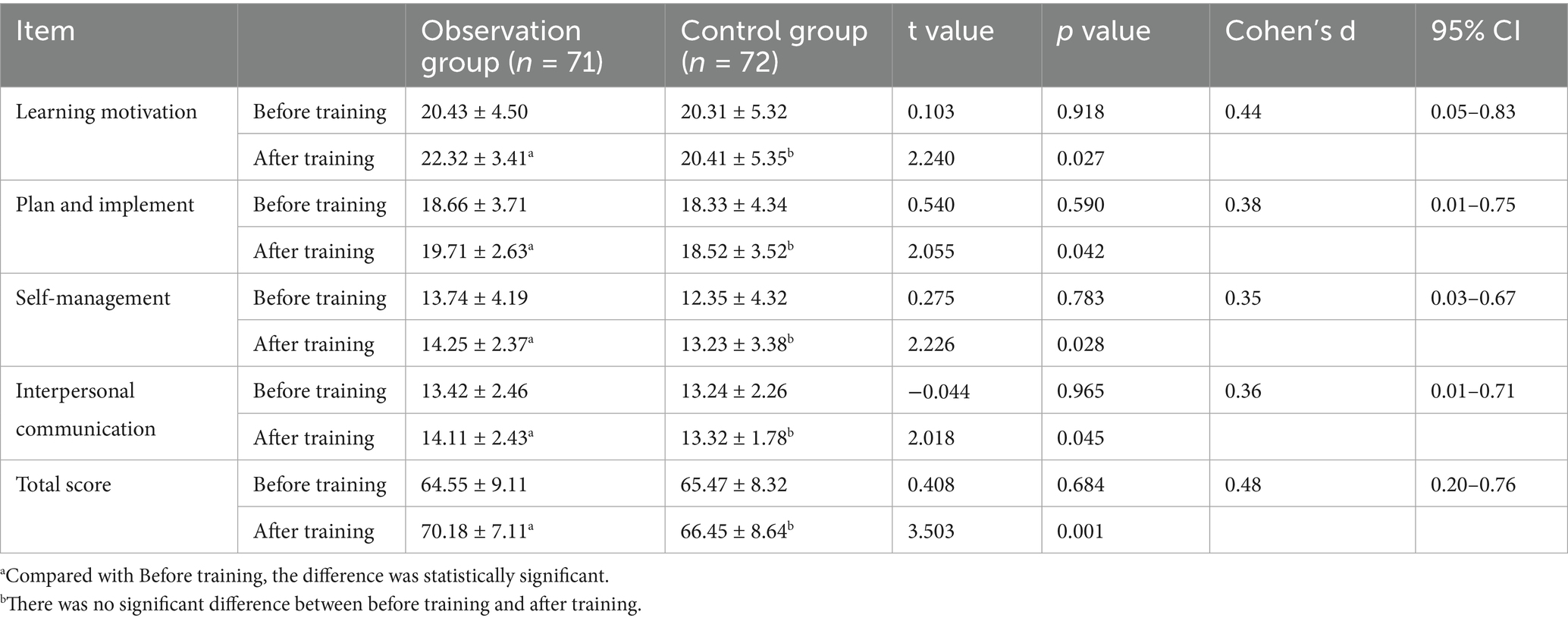Click the Plan and implement row label
1568x621 pixels.
(105, 205)
